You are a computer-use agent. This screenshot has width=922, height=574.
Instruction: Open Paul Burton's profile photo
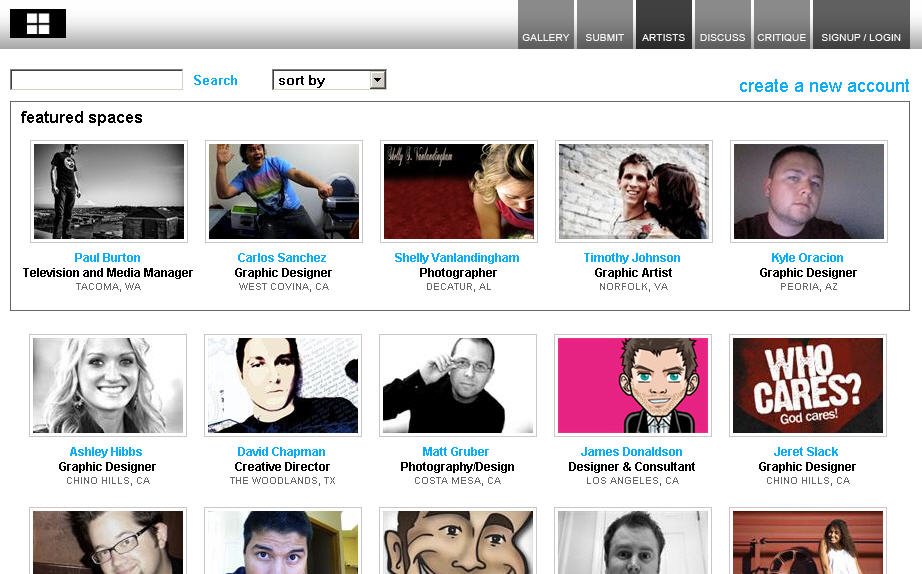[109, 191]
